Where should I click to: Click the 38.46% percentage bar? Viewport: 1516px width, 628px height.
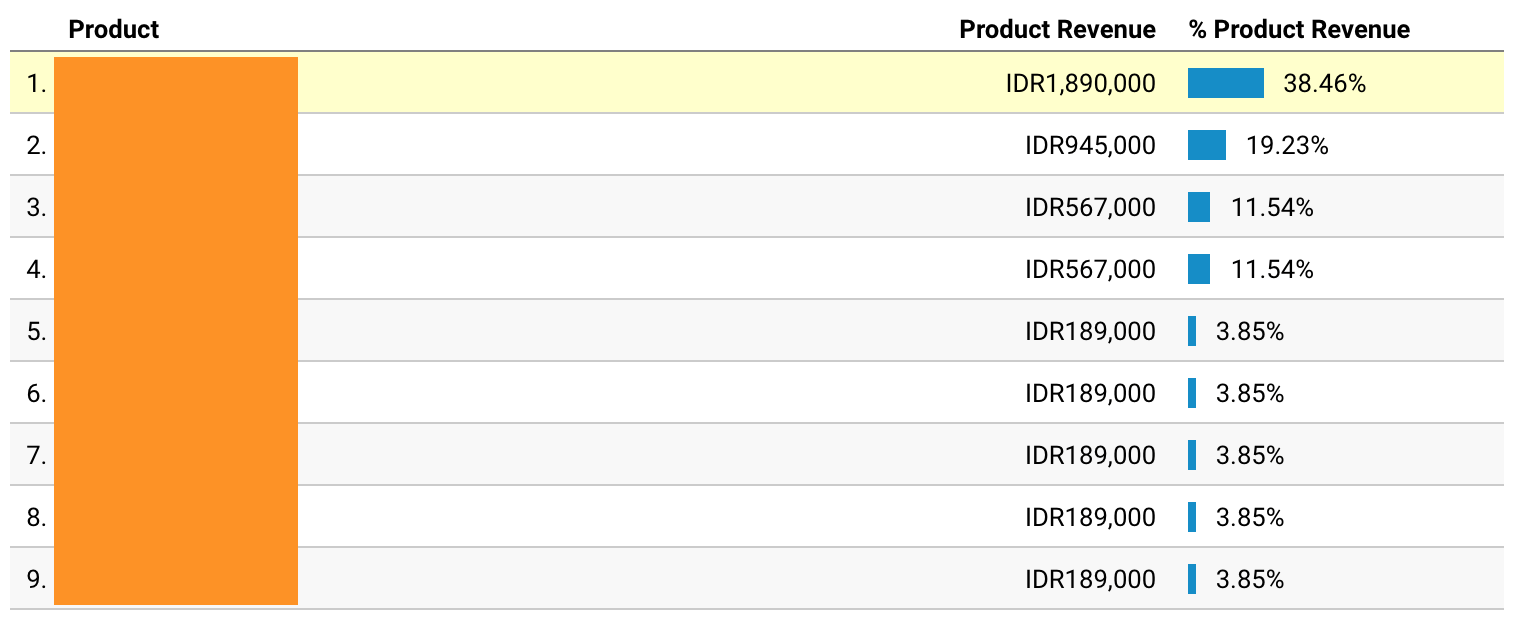[1226, 83]
